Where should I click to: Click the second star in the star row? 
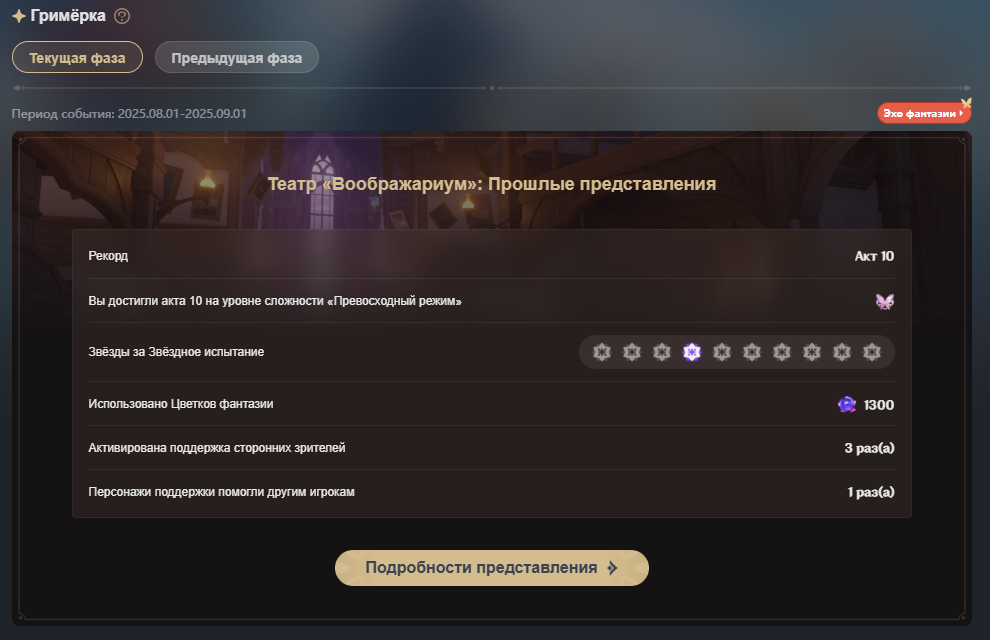[632, 352]
